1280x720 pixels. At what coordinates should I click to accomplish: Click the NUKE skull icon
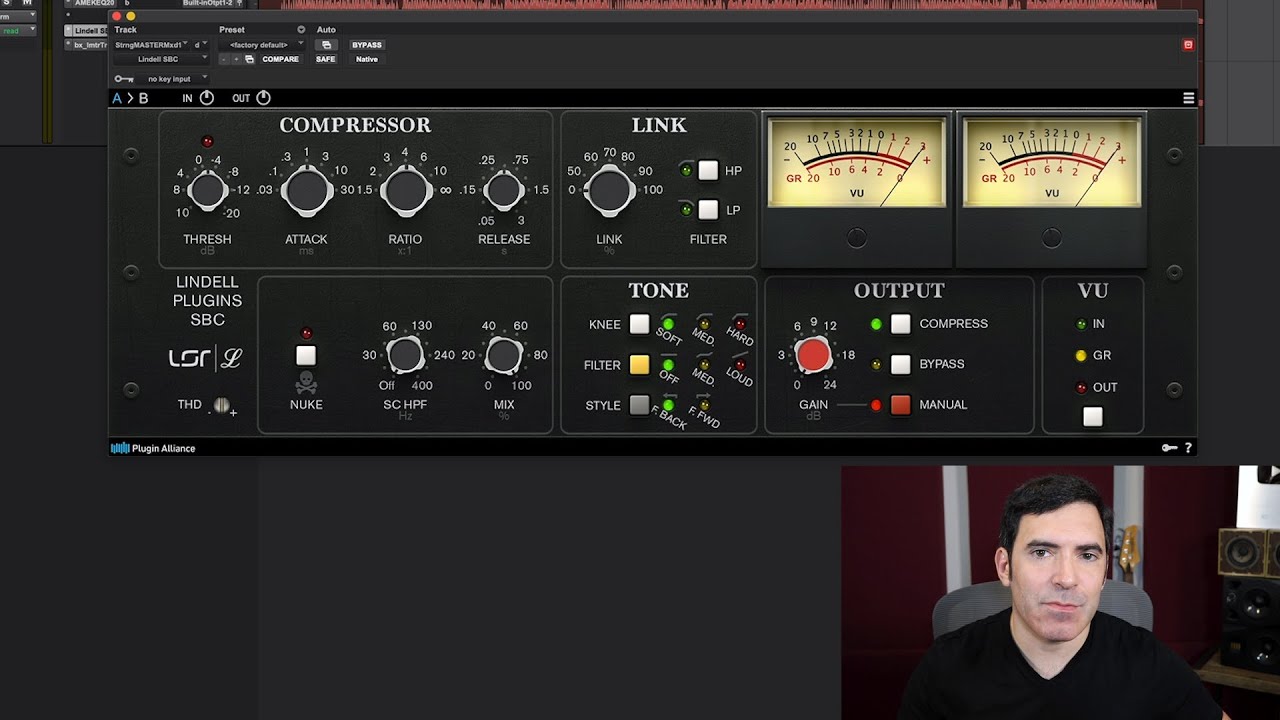coord(306,383)
